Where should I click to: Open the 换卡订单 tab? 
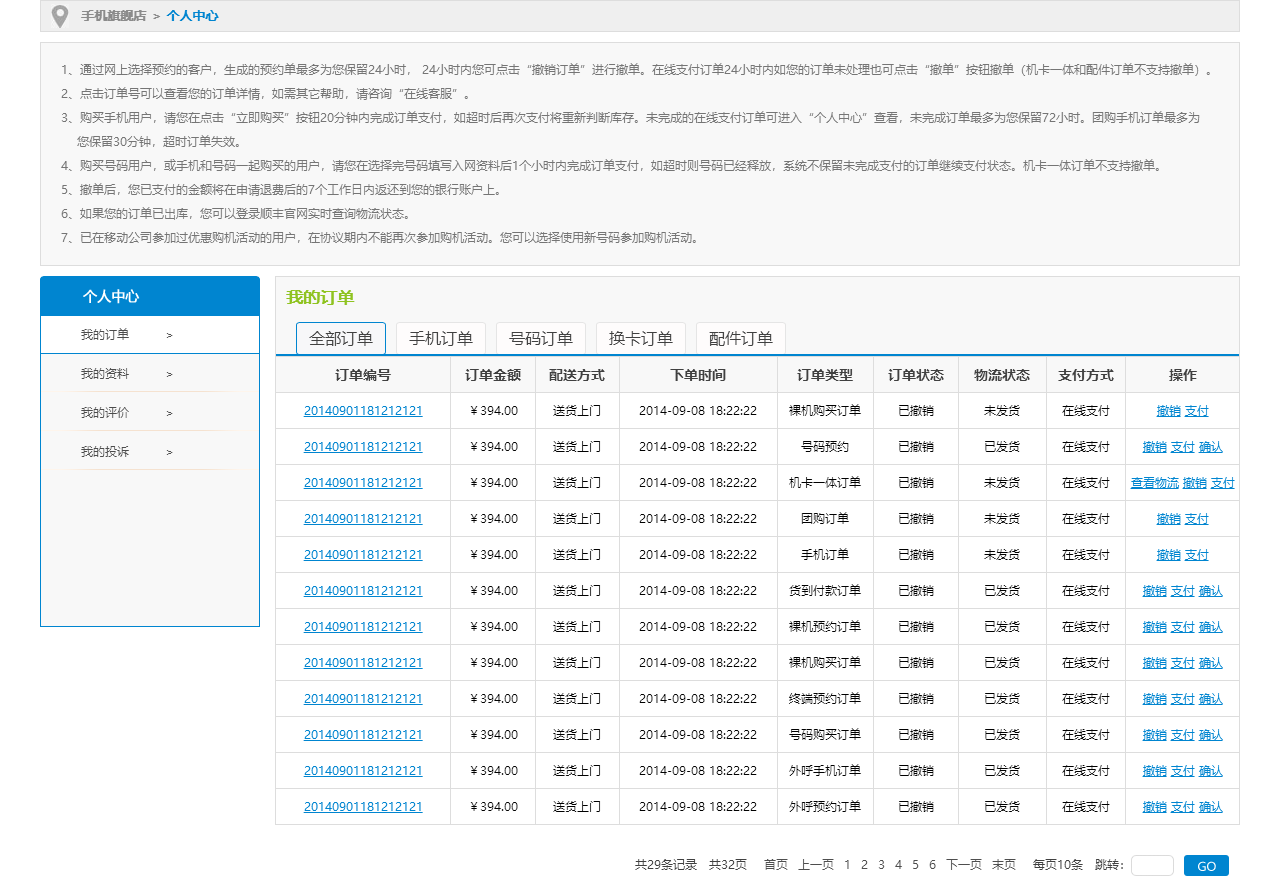[x=641, y=339]
